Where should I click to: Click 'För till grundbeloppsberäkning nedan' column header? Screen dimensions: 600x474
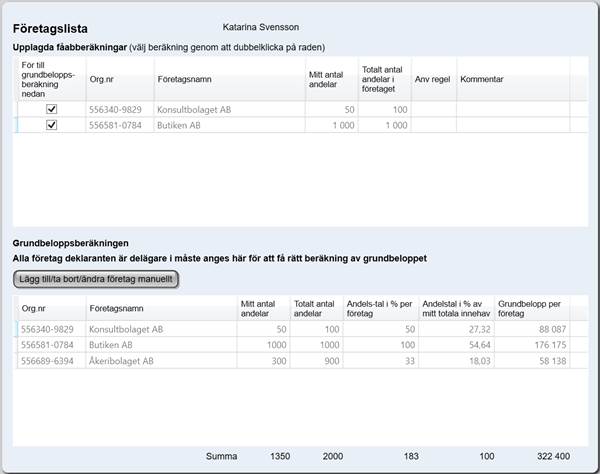50,78
